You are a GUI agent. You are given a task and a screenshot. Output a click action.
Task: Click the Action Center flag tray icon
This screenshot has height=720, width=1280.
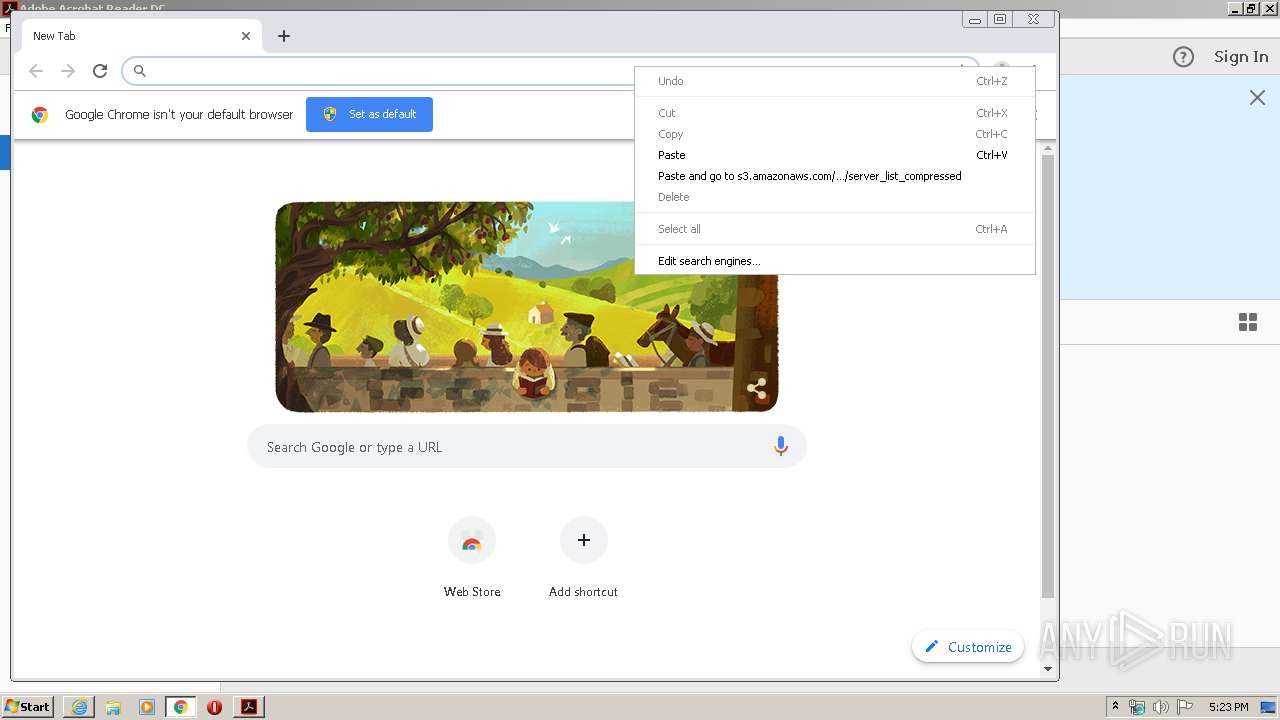pyautogui.click(x=1185, y=707)
